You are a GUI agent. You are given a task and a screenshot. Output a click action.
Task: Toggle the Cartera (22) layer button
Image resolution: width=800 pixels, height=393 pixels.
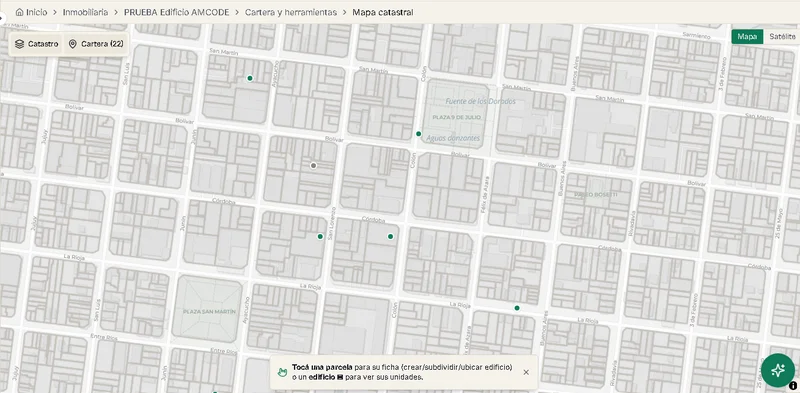[x=96, y=44]
